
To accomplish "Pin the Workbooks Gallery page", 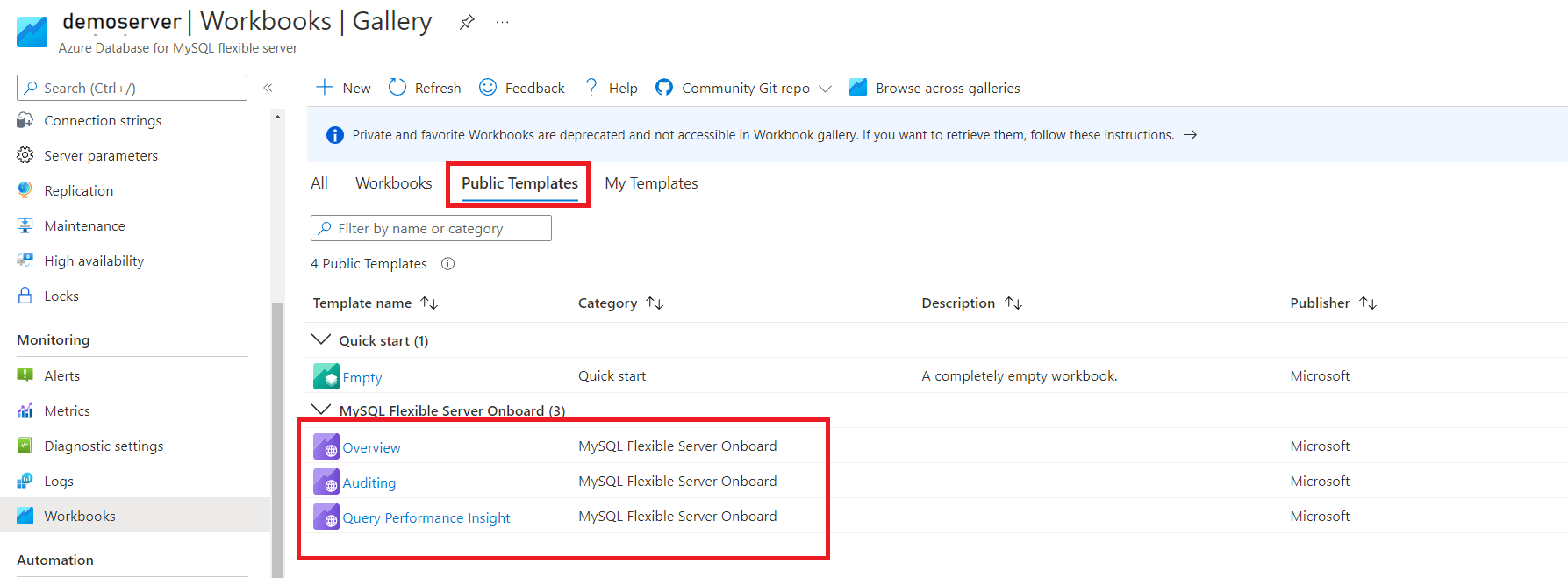I will (x=467, y=22).
